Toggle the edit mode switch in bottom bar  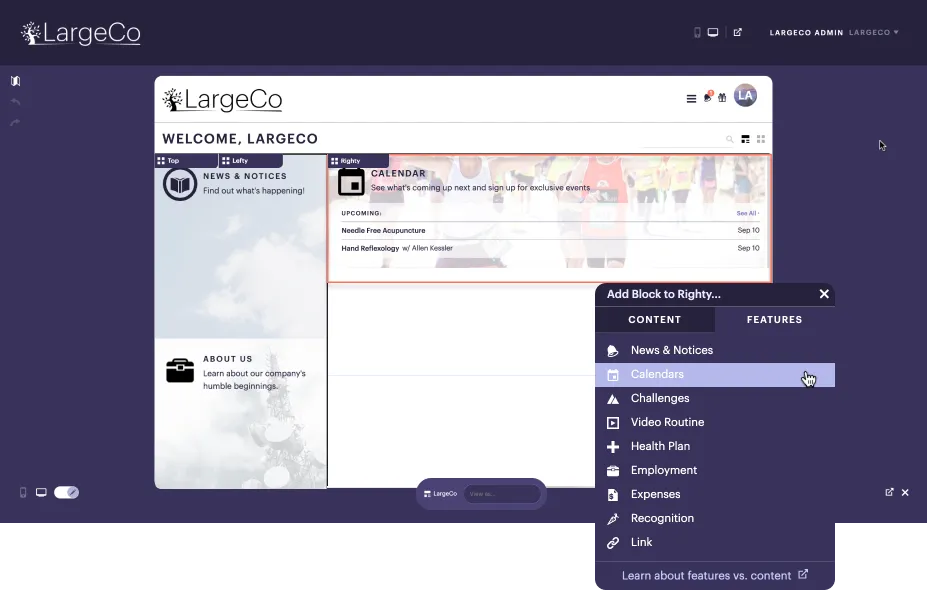(66, 492)
